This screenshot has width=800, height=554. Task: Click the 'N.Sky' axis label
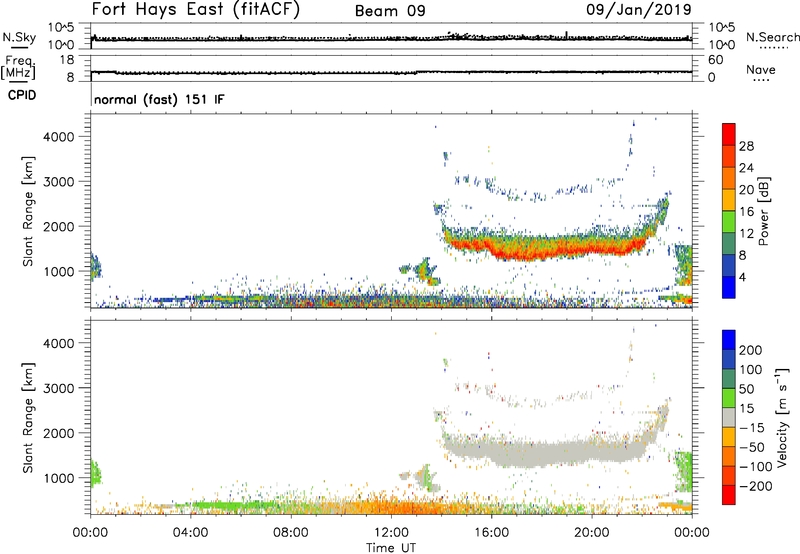coord(19,37)
